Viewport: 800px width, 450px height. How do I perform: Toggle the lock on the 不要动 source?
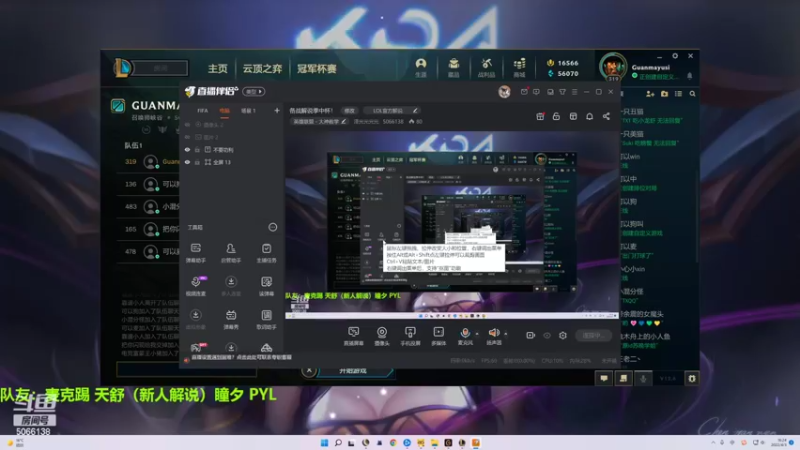point(197,150)
